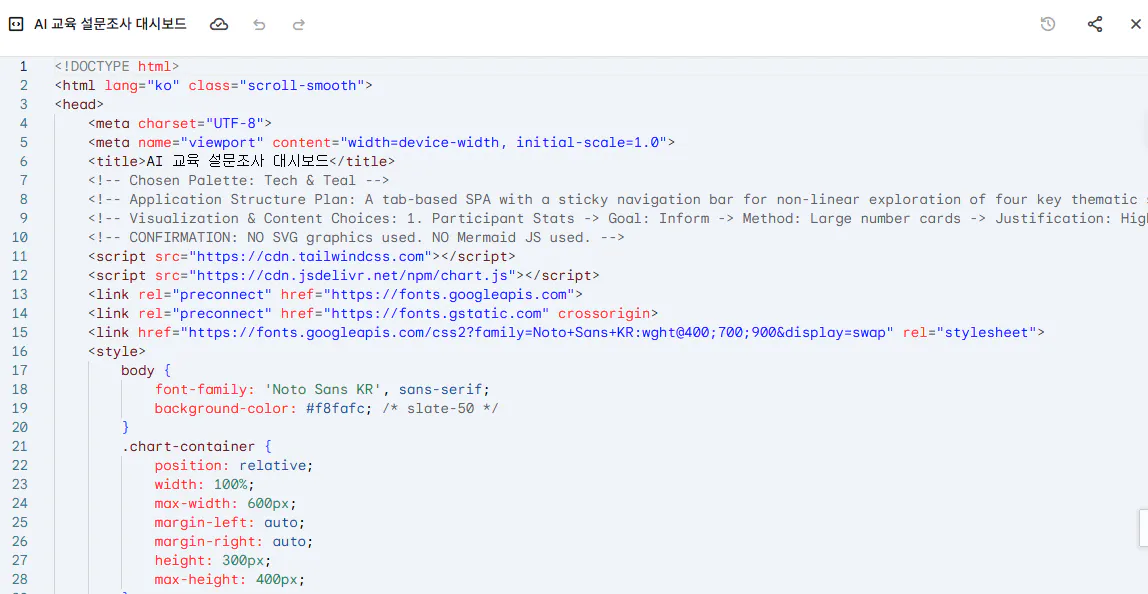1148x594 pixels.
Task: Click the code file icon beside the title
Action: point(15,24)
